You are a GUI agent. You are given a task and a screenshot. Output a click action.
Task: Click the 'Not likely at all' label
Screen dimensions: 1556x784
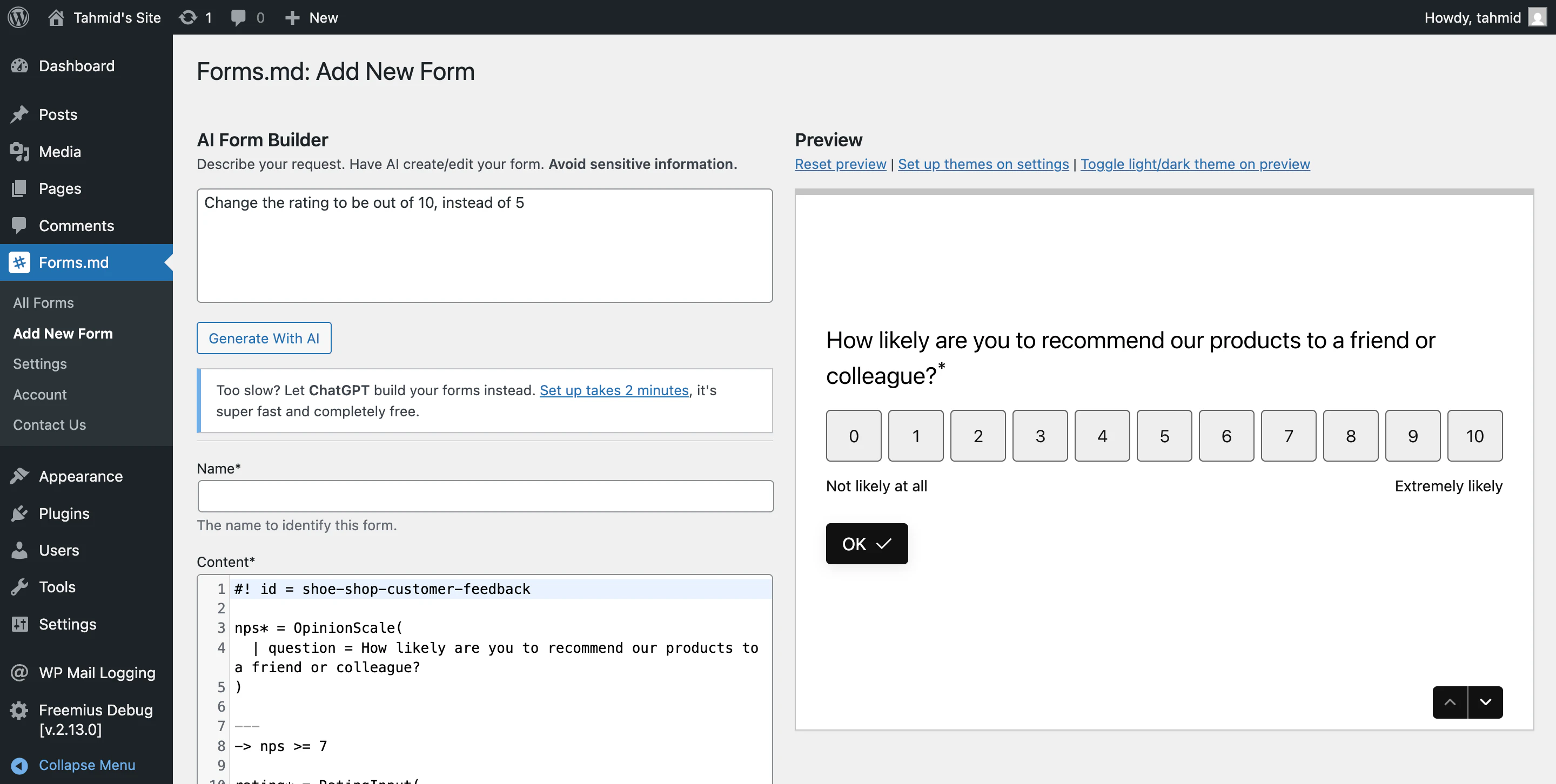coord(876,486)
